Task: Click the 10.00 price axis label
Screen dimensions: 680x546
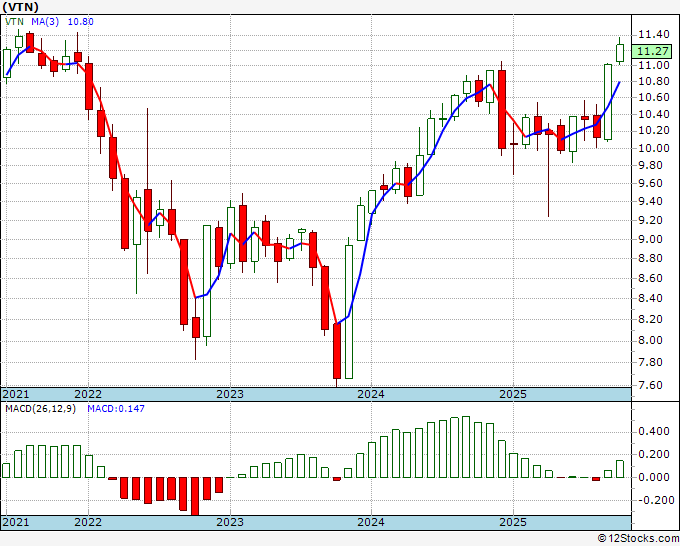Action: [x=654, y=148]
